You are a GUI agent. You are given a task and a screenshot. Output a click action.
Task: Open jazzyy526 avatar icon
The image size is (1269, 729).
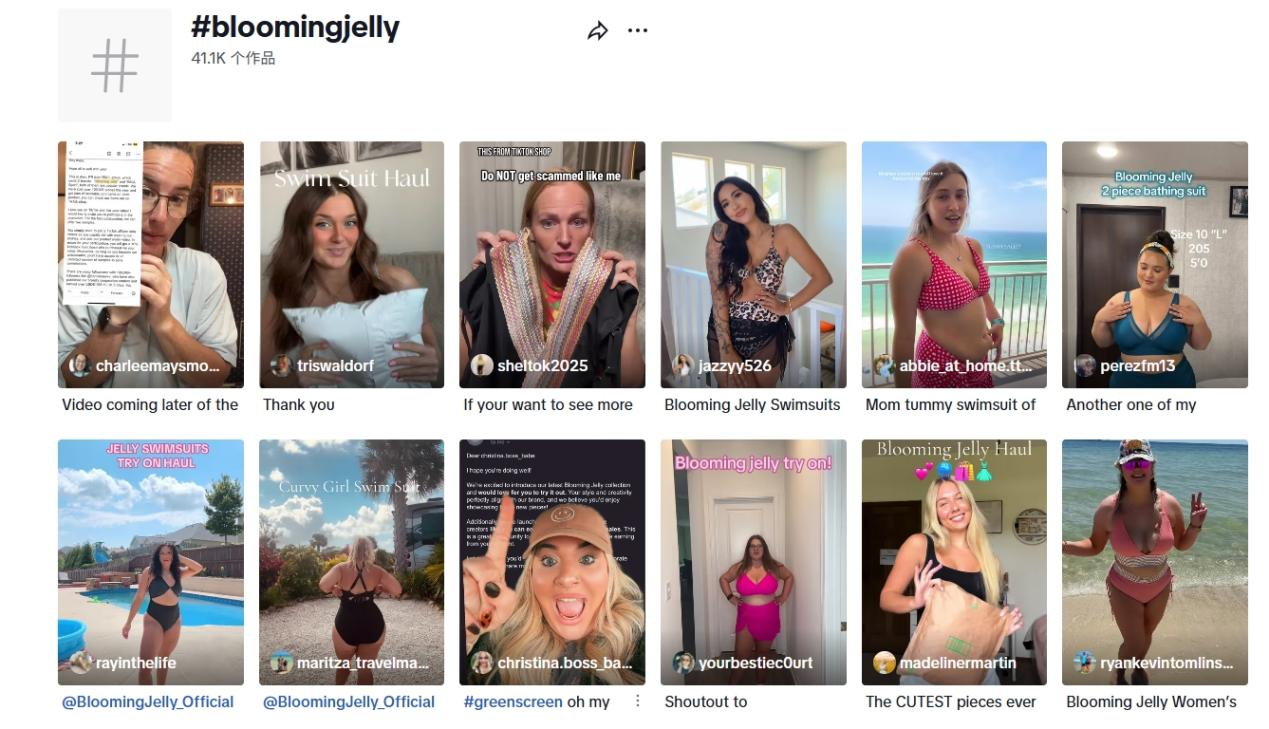(683, 366)
